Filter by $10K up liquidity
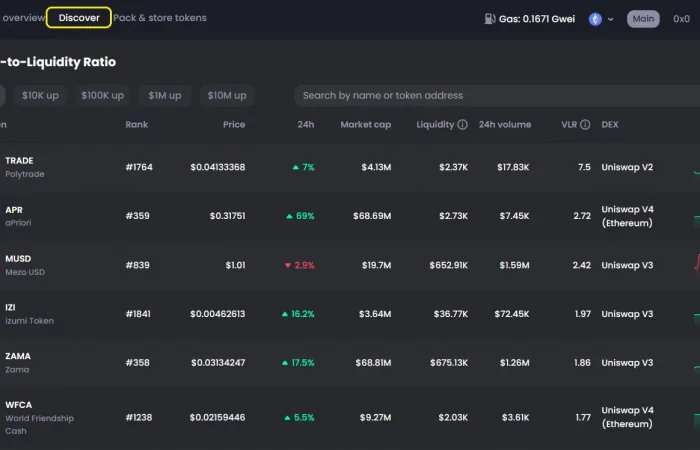The image size is (700, 450). (x=40, y=96)
